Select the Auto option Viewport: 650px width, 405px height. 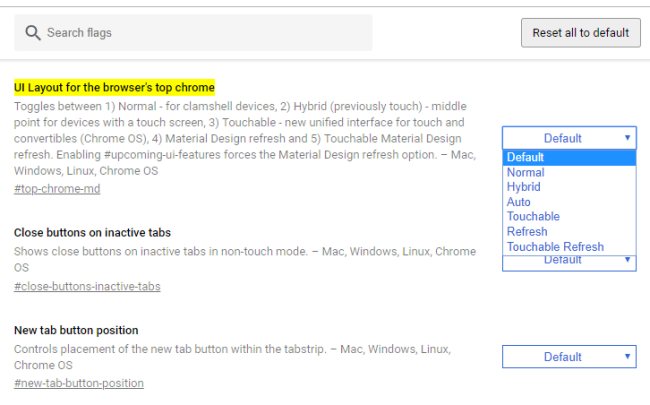[519, 202]
